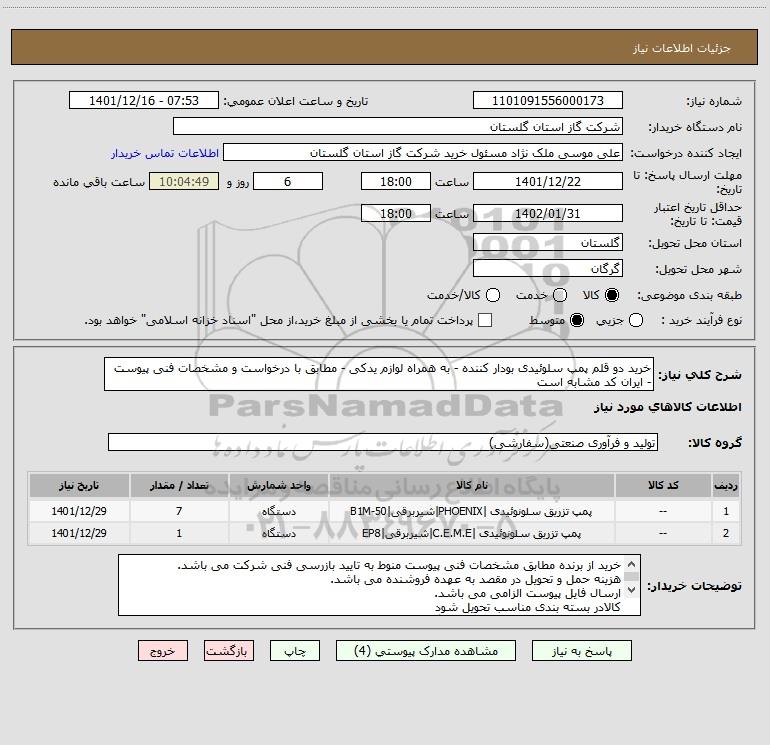This screenshot has height=745, width=770.
Task: Click the جزئیات اطلاعات نیاز page header
Action: [682, 48]
